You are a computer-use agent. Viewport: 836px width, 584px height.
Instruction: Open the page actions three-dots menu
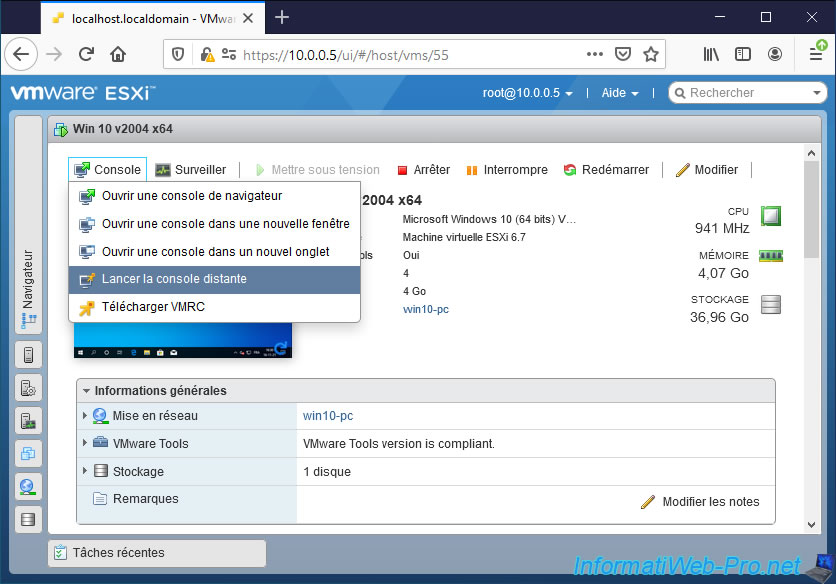coord(594,54)
